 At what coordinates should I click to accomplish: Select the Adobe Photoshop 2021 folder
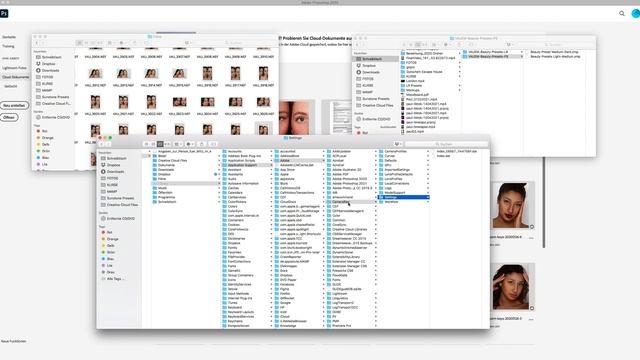[349, 183]
